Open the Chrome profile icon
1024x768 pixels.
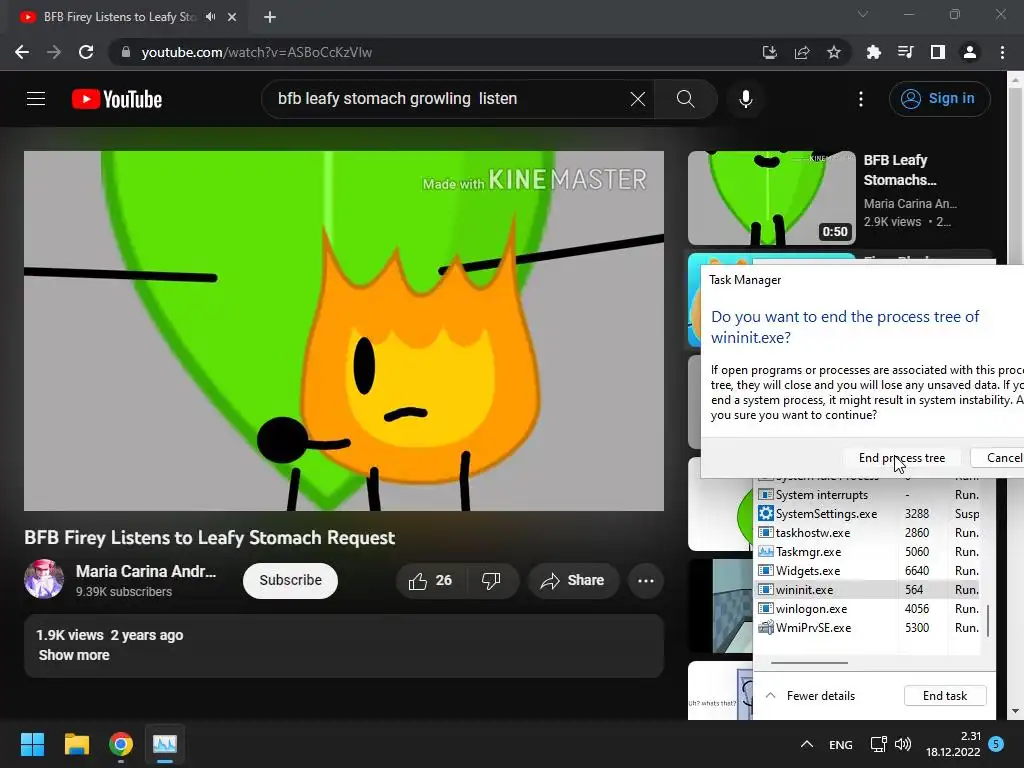point(970,52)
